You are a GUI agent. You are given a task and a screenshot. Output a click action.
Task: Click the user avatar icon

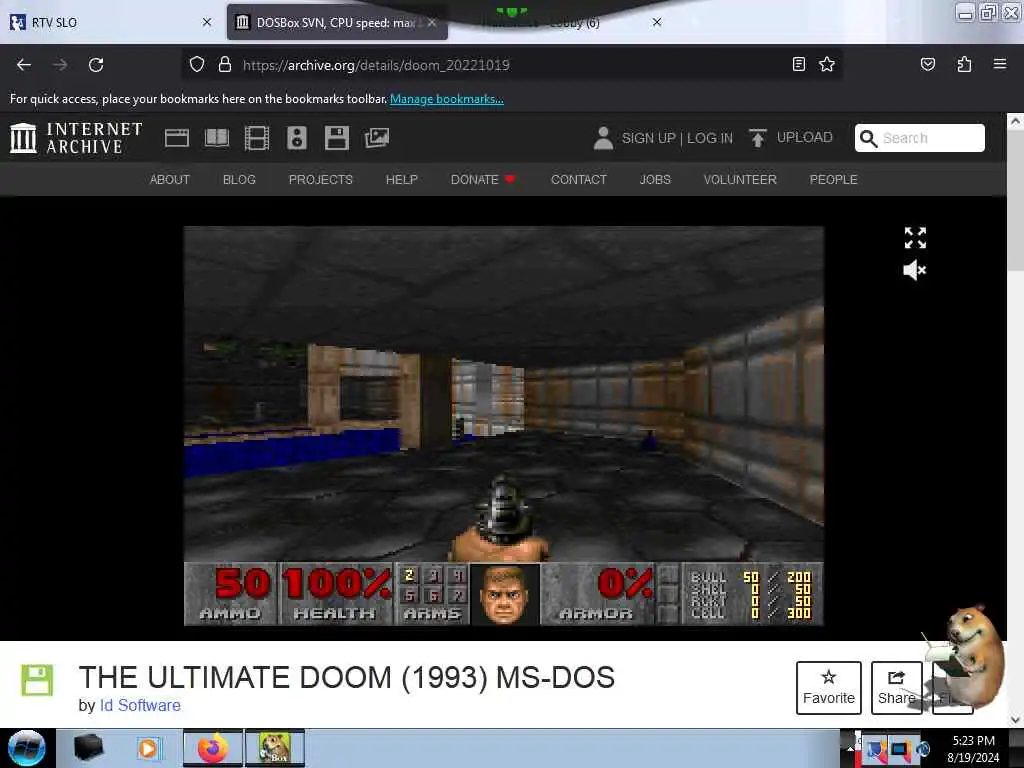(x=603, y=138)
